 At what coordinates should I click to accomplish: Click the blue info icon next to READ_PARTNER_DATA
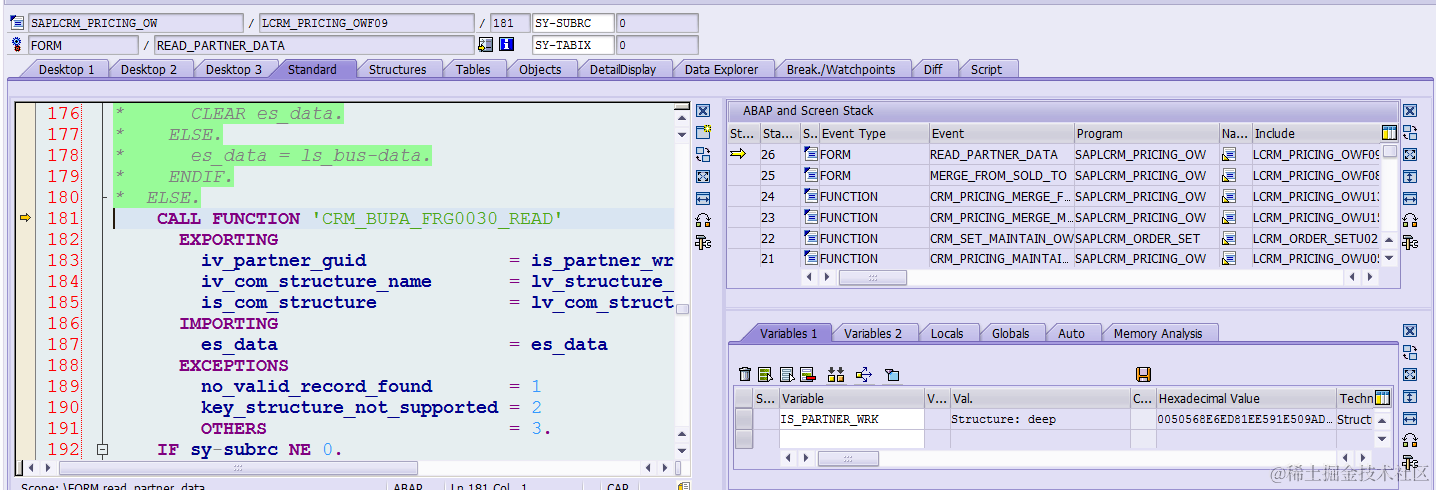506,44
